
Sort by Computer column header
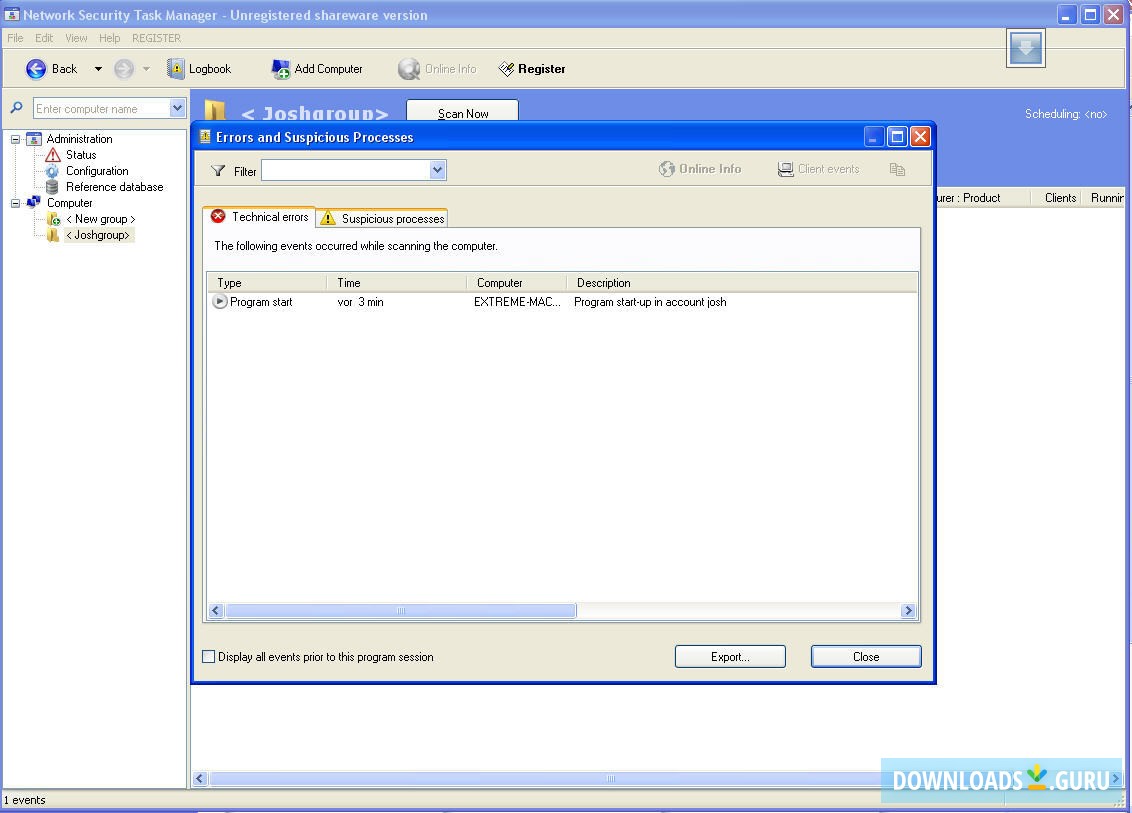(x=516, y=283)
